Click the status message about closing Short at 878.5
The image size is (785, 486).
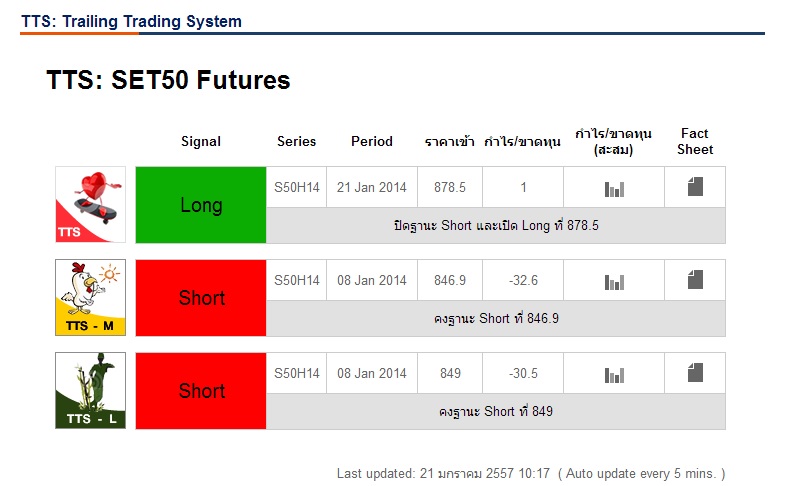point(496,226)
